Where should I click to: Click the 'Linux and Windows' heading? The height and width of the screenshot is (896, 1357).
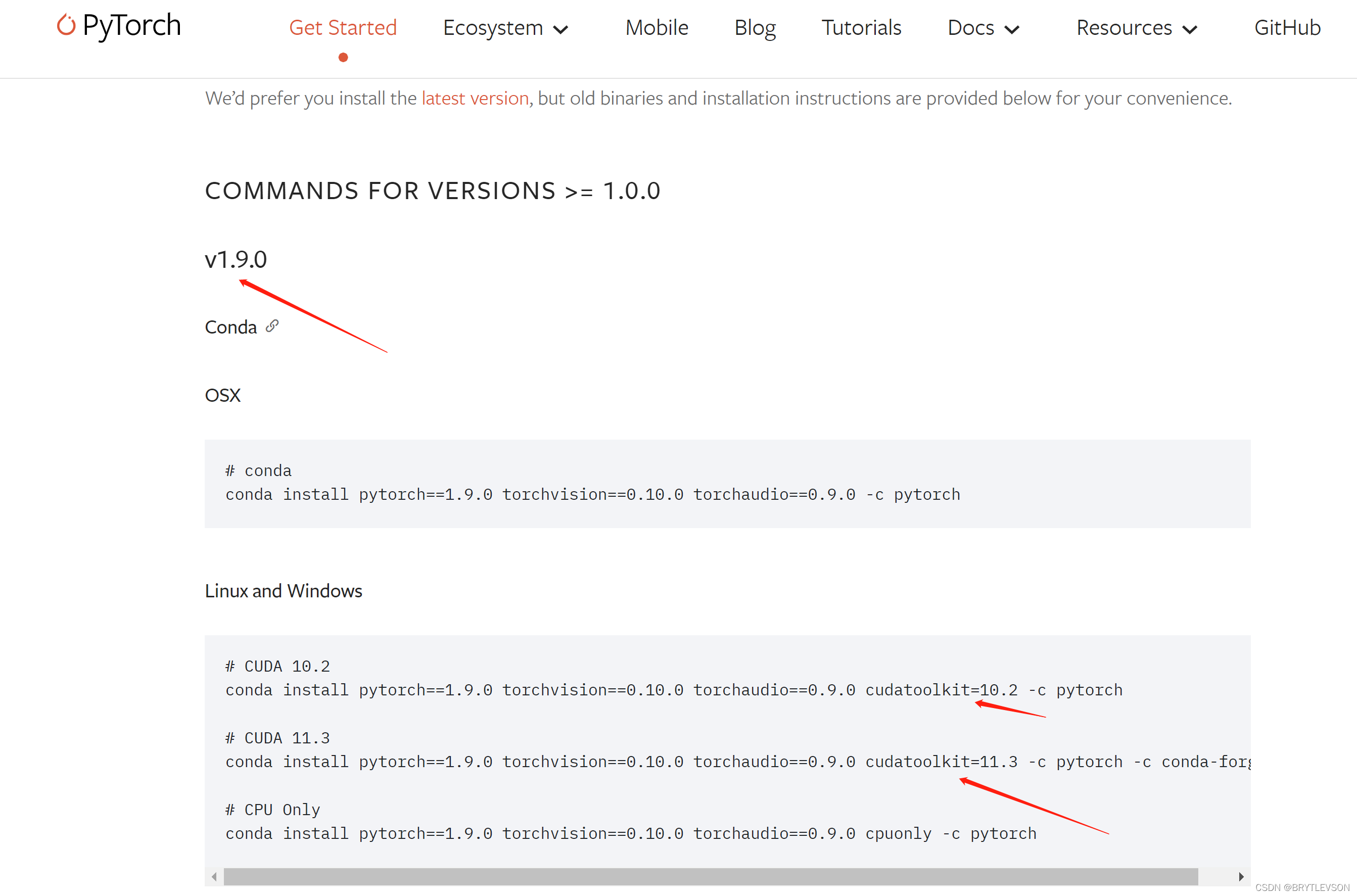[284, 591]
